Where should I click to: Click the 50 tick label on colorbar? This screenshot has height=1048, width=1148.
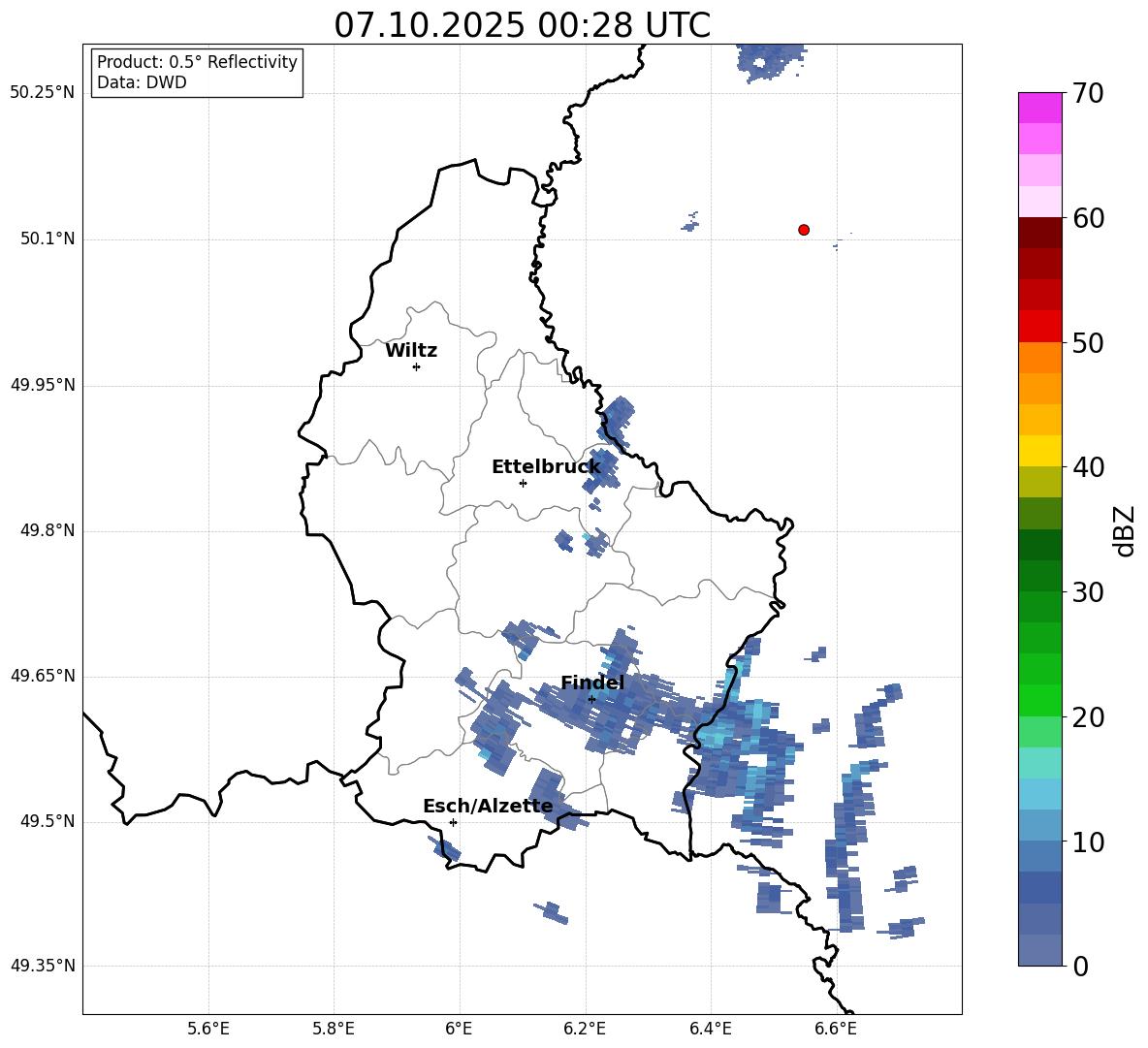coord(1087,342)
